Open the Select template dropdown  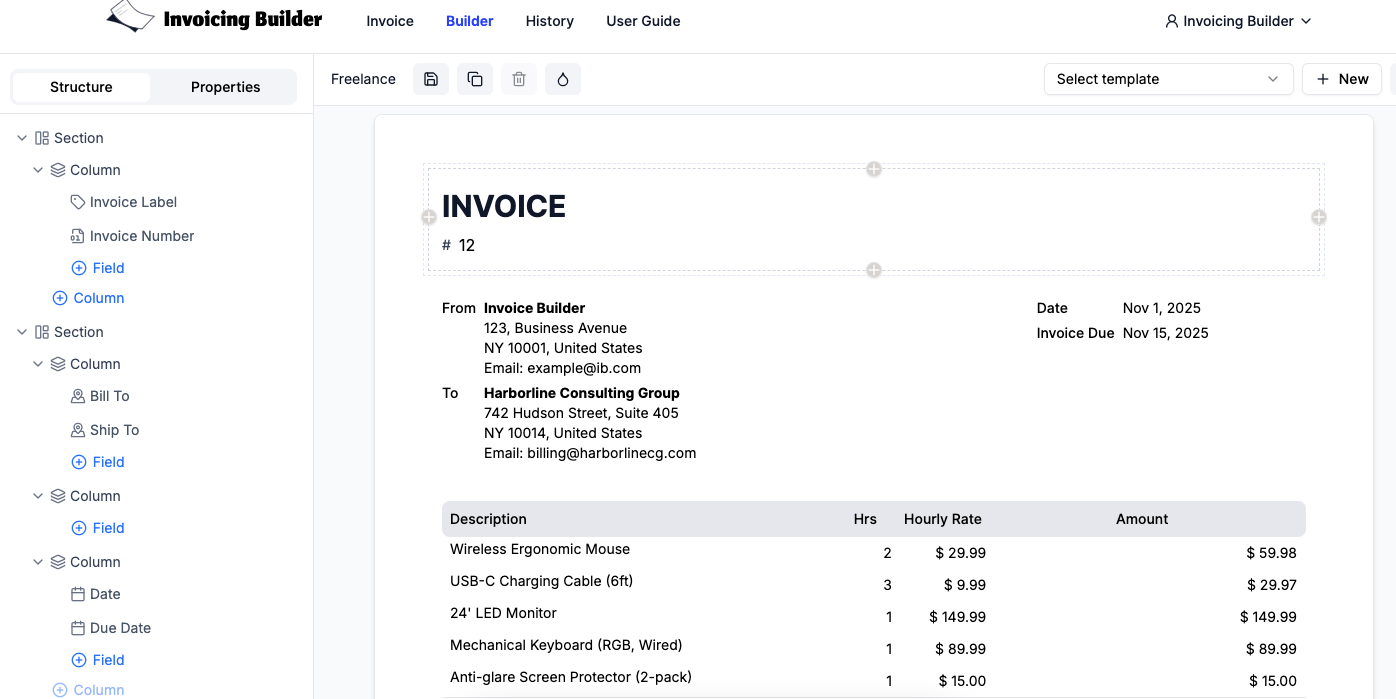(x=1168, y=79)
